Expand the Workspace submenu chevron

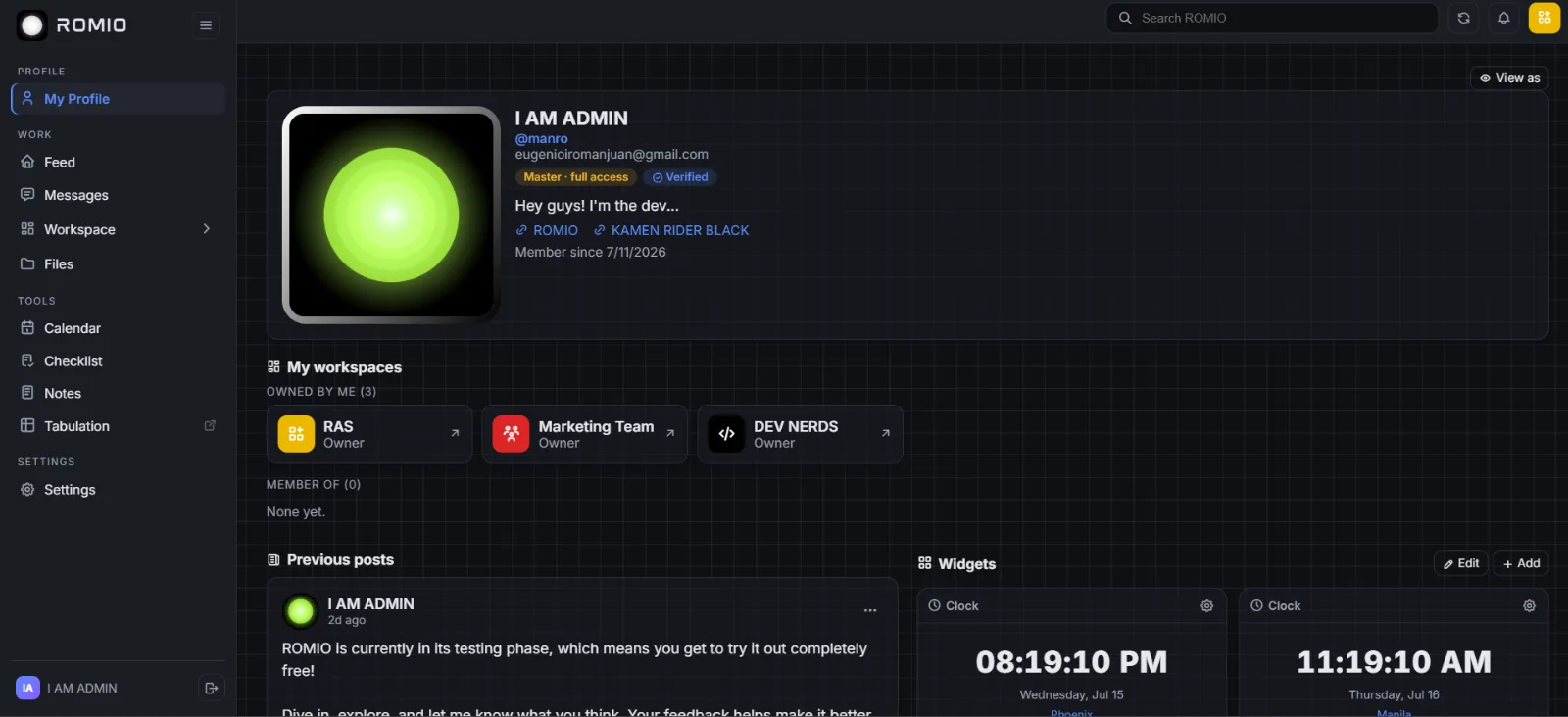pos(206,229)
